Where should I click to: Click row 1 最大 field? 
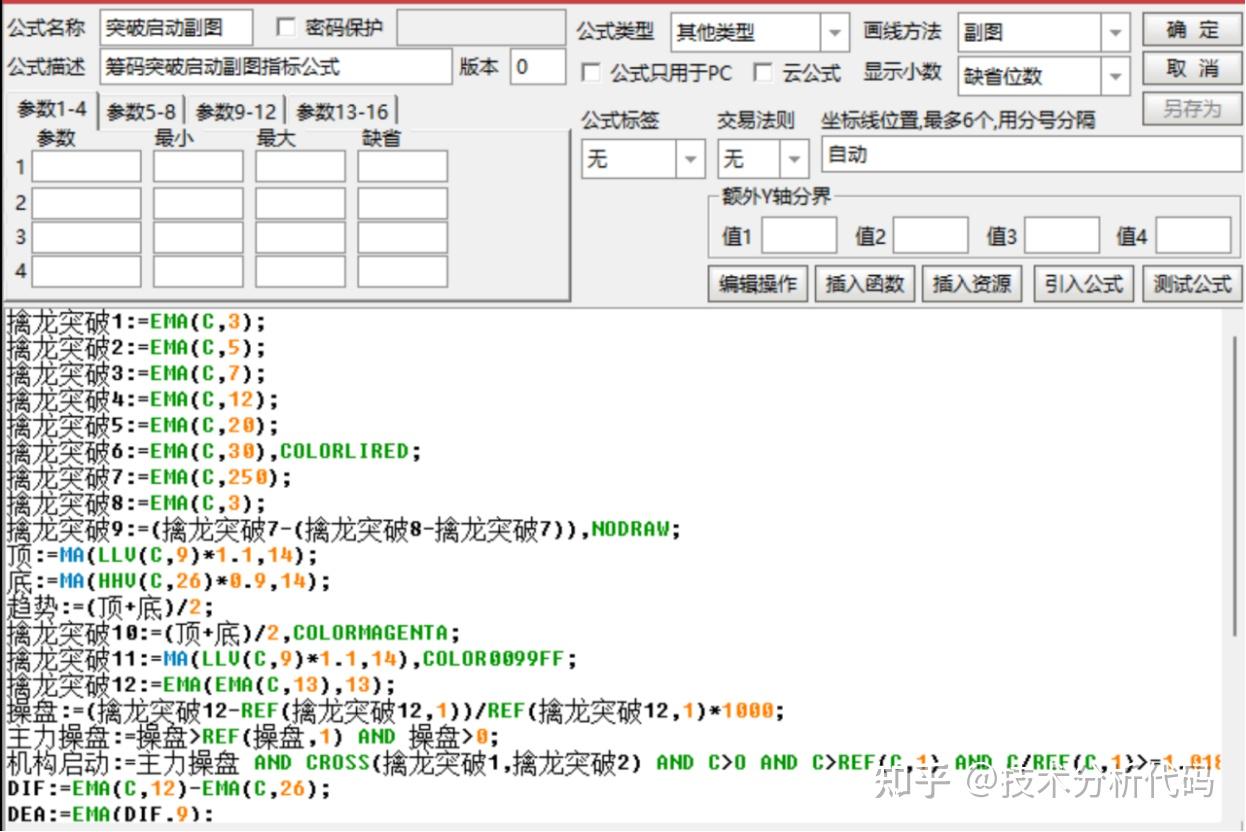point(300,166)
